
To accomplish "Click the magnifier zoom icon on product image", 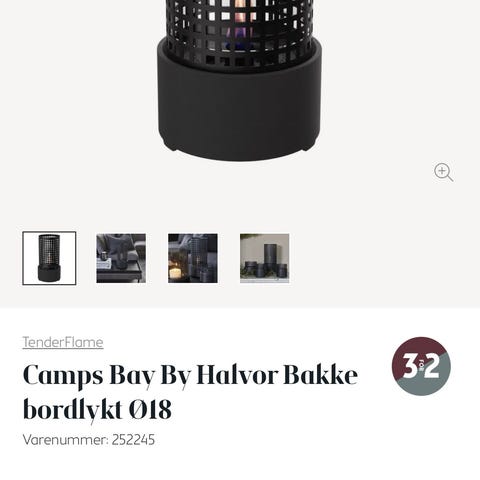I will pos(443,172).
